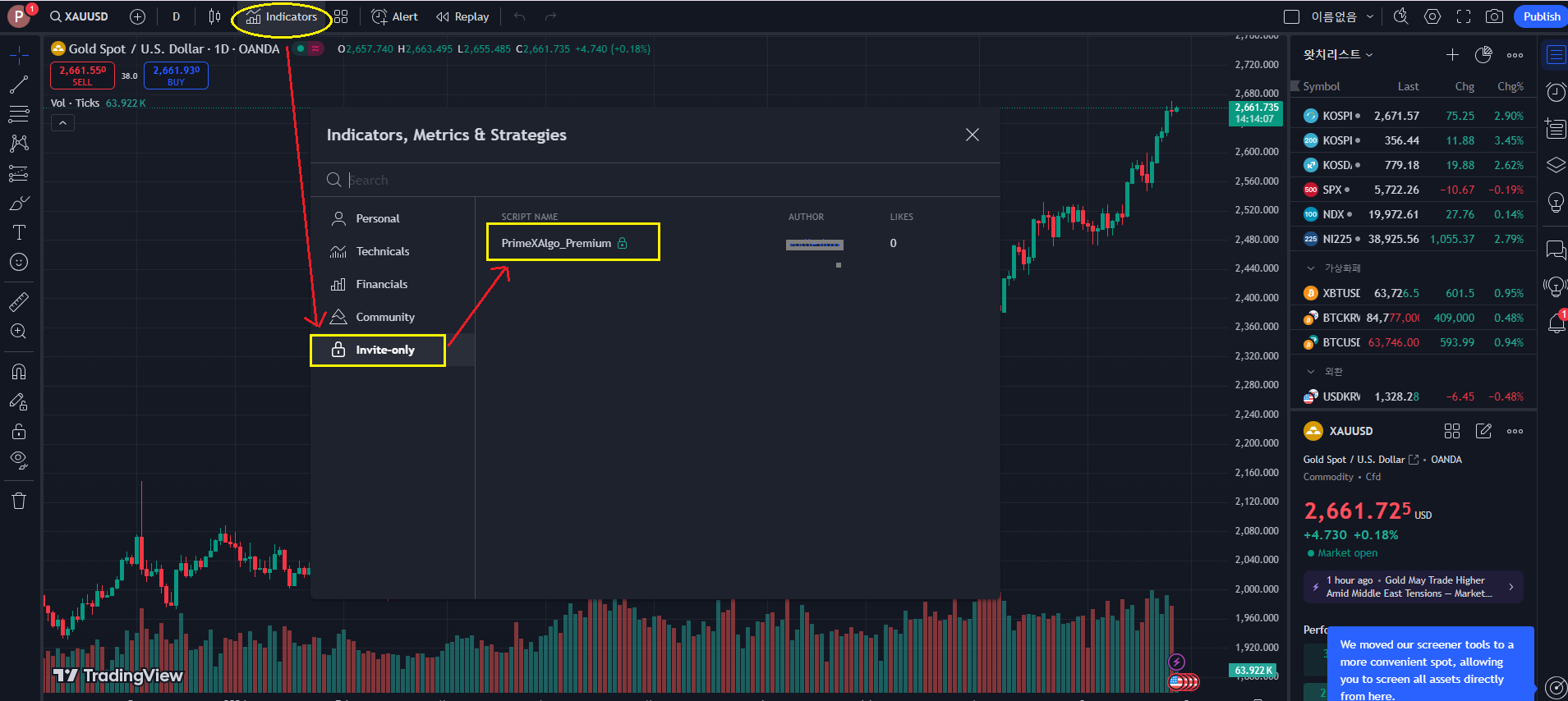Click the 2,661.930 BUY button
The image size is (1568, 701).
point(176,76)
